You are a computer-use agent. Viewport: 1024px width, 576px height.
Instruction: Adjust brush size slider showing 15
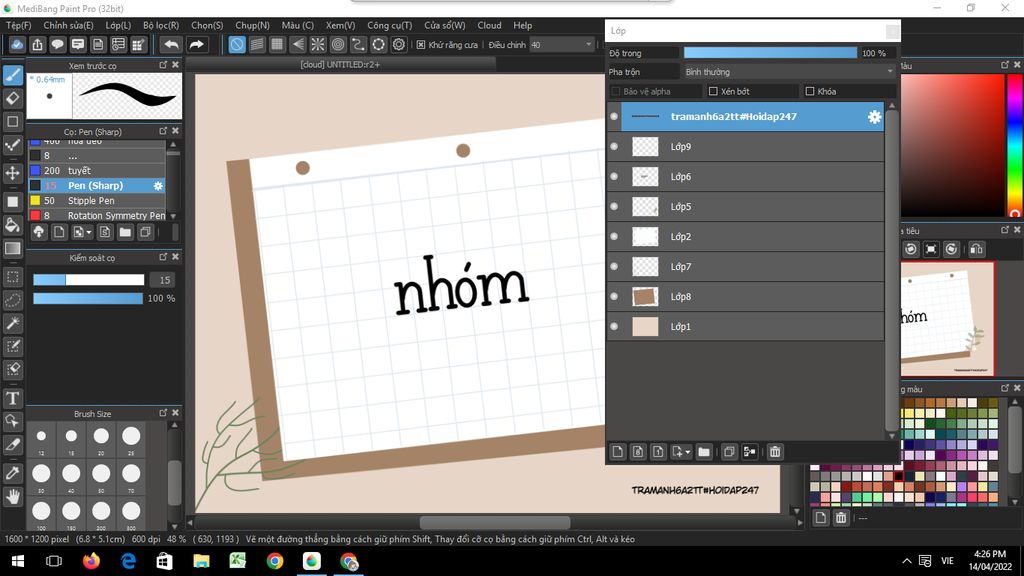[89, 280]
